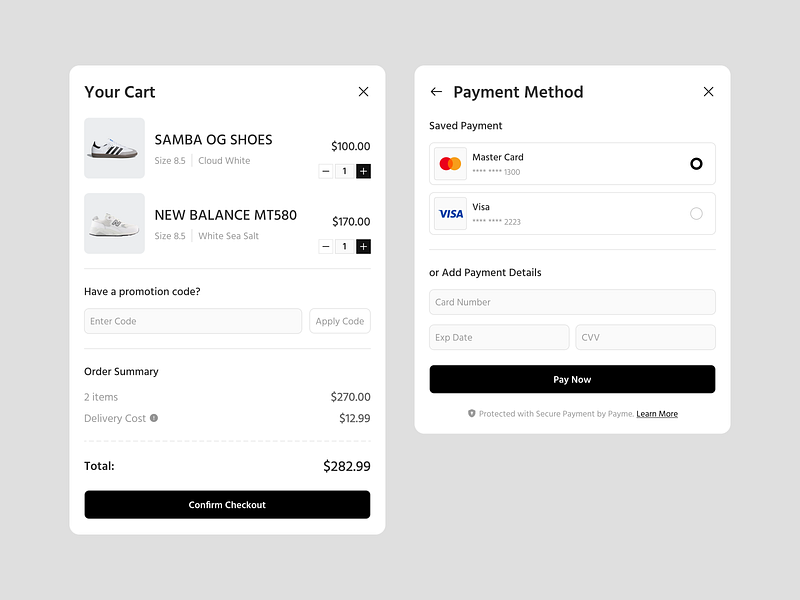Close the Payment Method panel
Screen dimensions: 800x600
pos(708,92)
